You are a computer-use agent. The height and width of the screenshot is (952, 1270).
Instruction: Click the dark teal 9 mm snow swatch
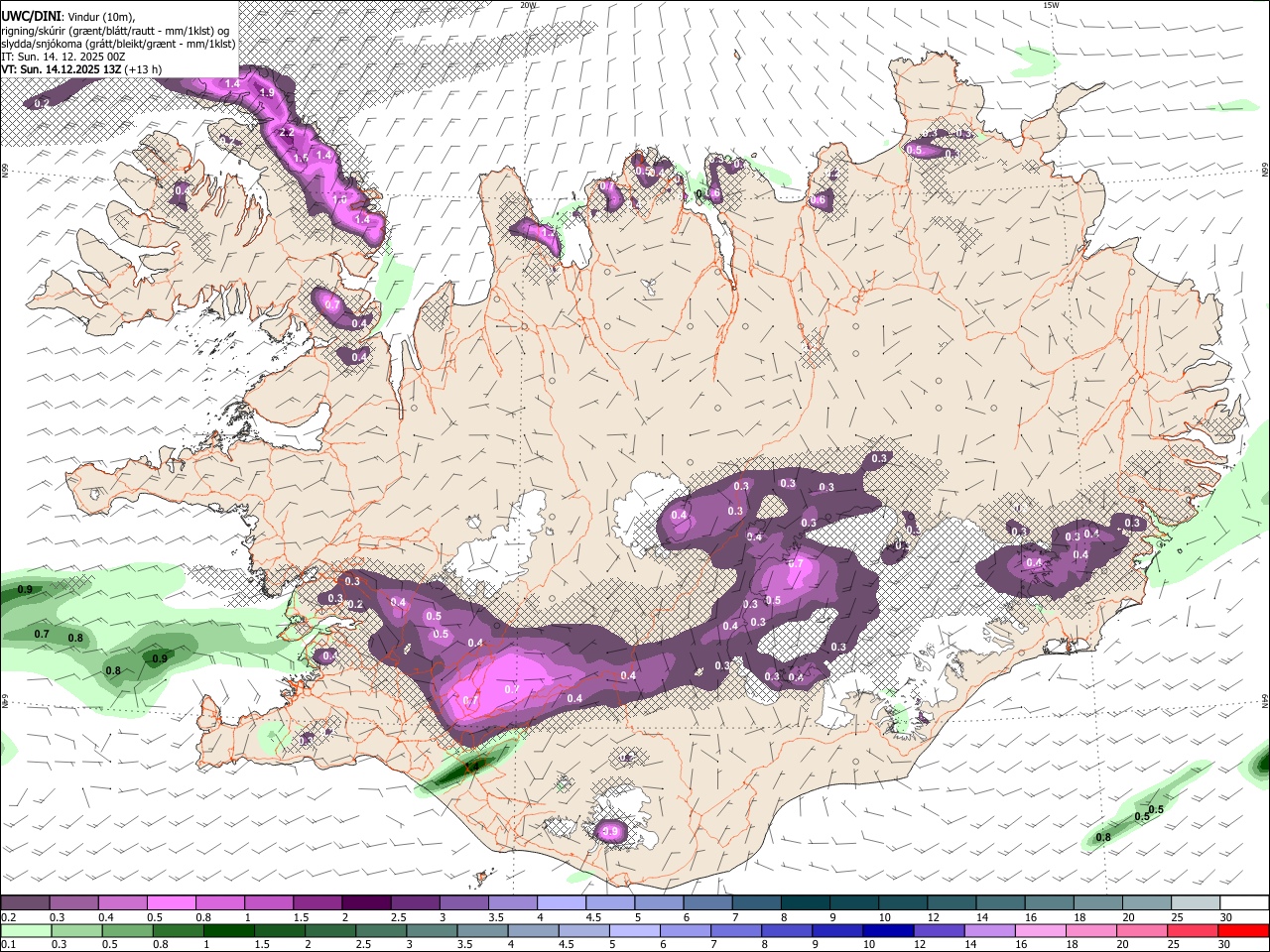pos(853,903)
